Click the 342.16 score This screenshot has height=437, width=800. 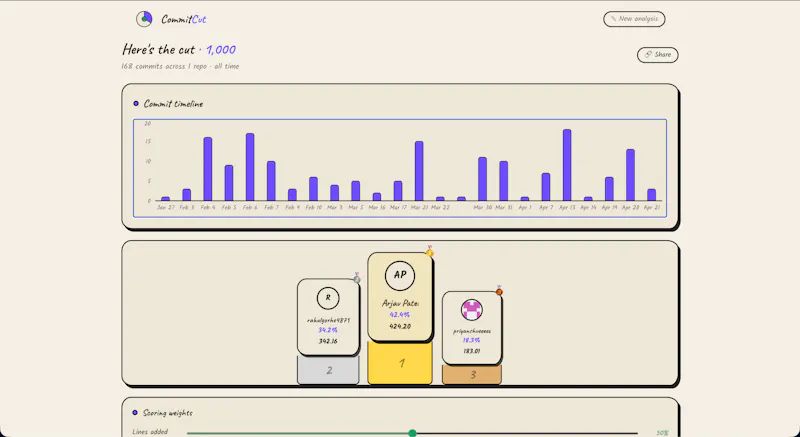pyautogui.click(x=328, y=341)
